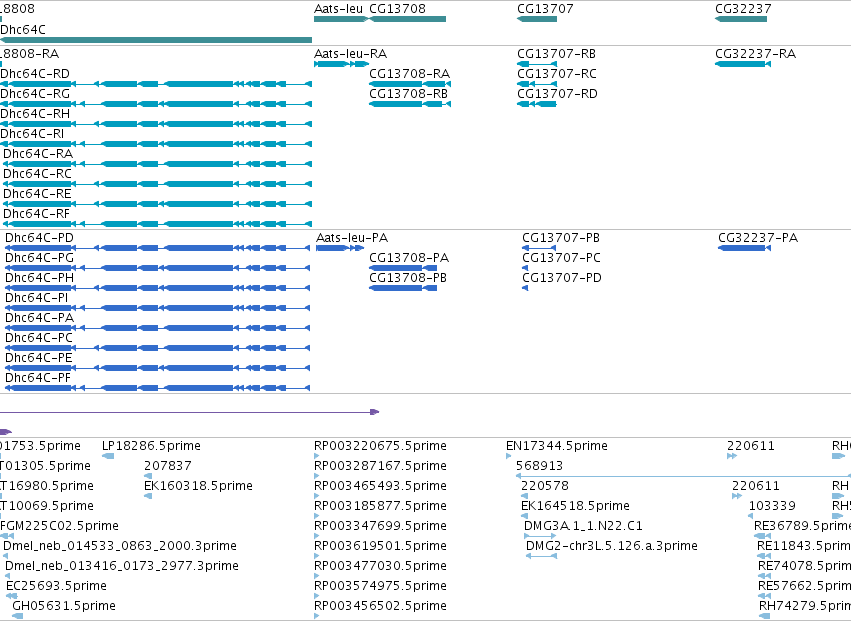
Task: Click EST LP18286.5prime label
Action: coord(151,446)
